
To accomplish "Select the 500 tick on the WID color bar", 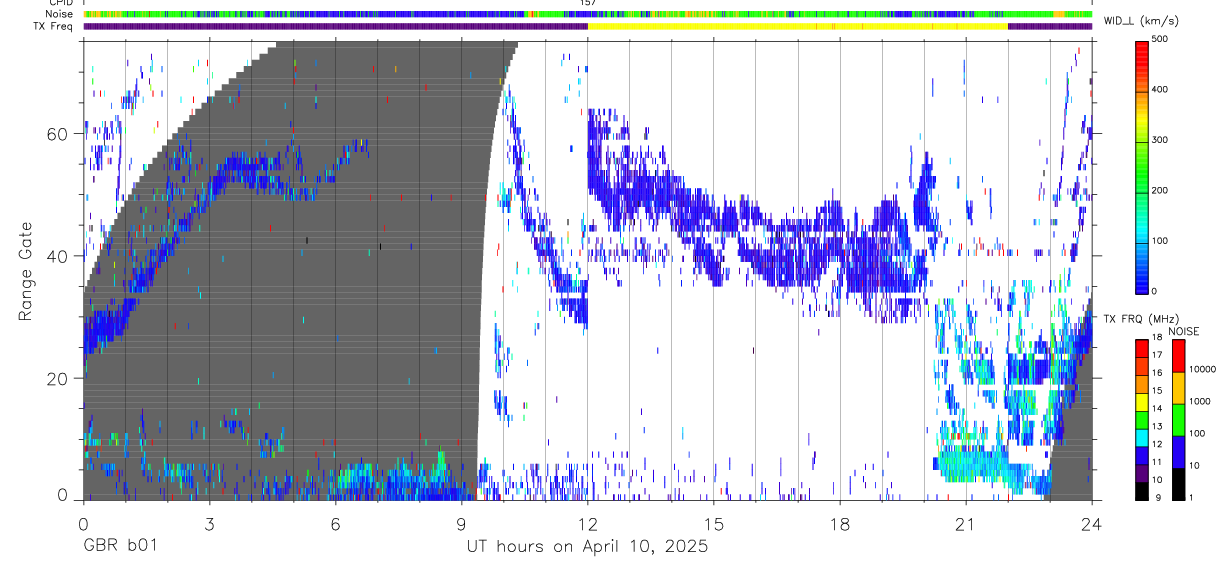I will point(1161,39).
